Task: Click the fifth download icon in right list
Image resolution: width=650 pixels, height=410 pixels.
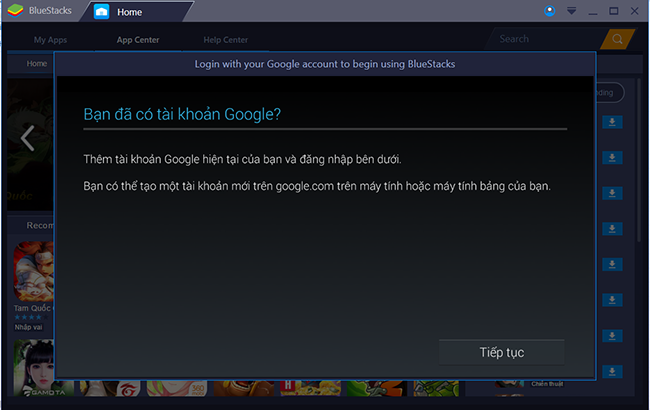Action: point(612,264)
